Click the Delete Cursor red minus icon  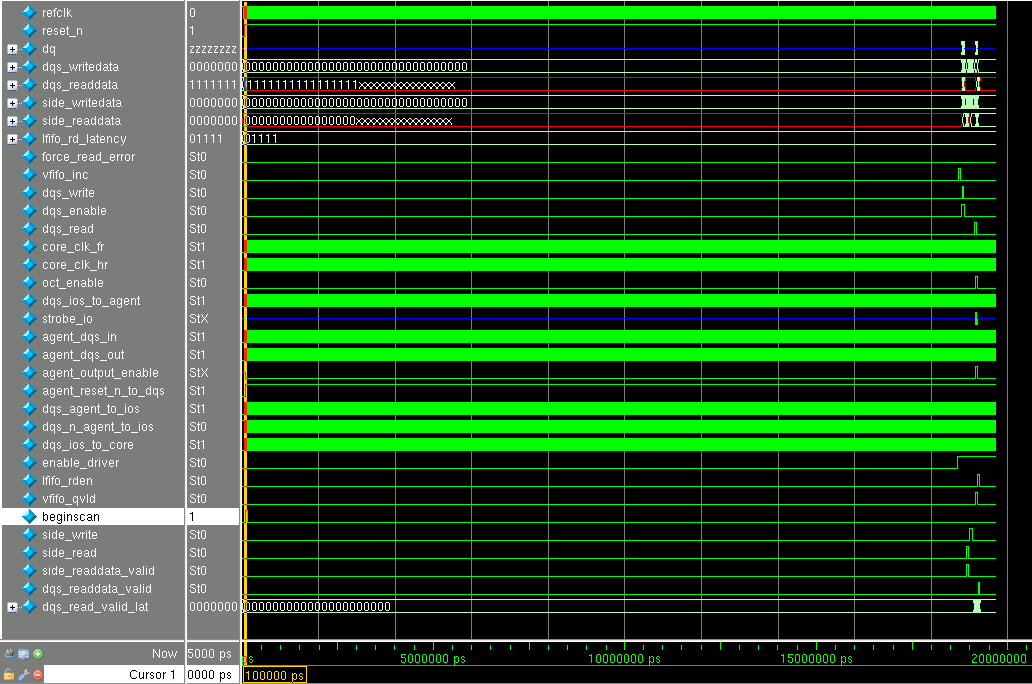pyautogui.click(x=38, y=675)
